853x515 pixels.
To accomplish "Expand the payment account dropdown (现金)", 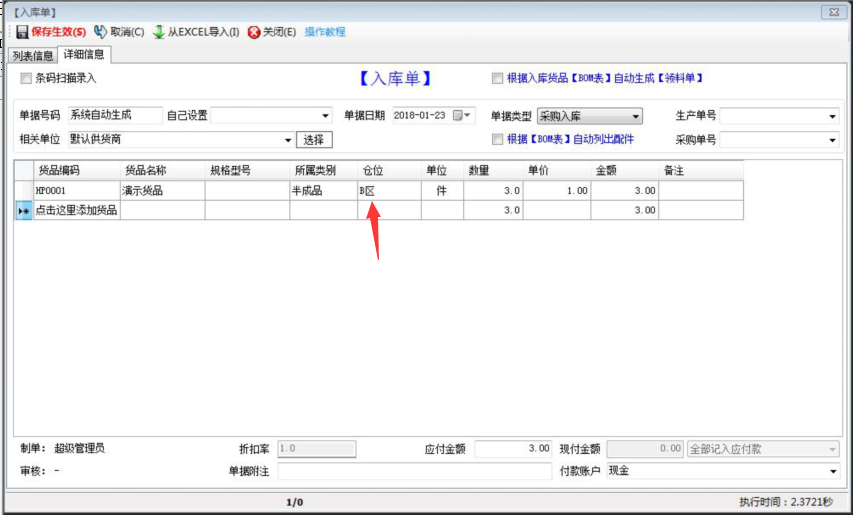I will point(833,471).
